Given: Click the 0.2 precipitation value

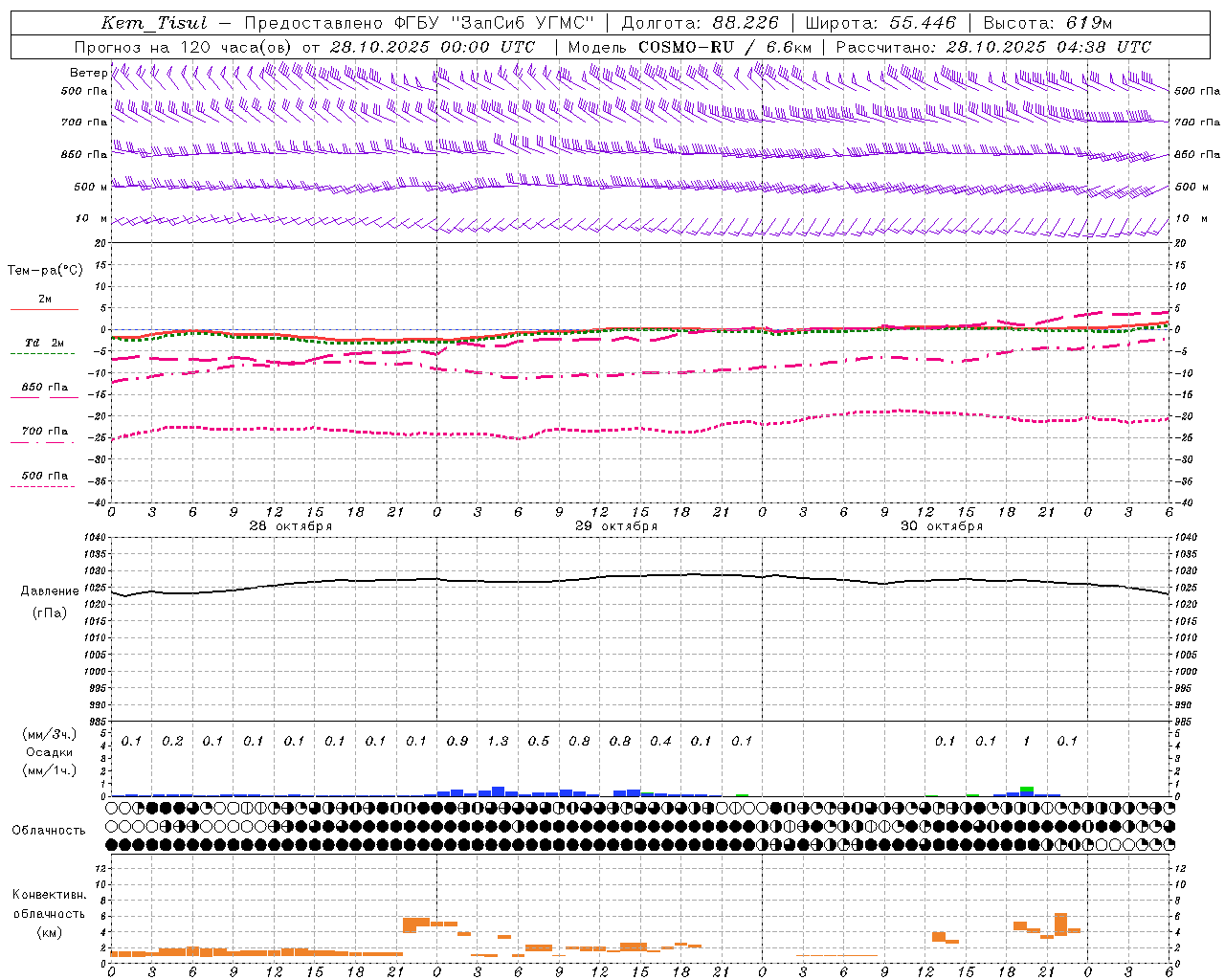Looking at the screenshot, I should pyautogui.click(x=172, y=742).
